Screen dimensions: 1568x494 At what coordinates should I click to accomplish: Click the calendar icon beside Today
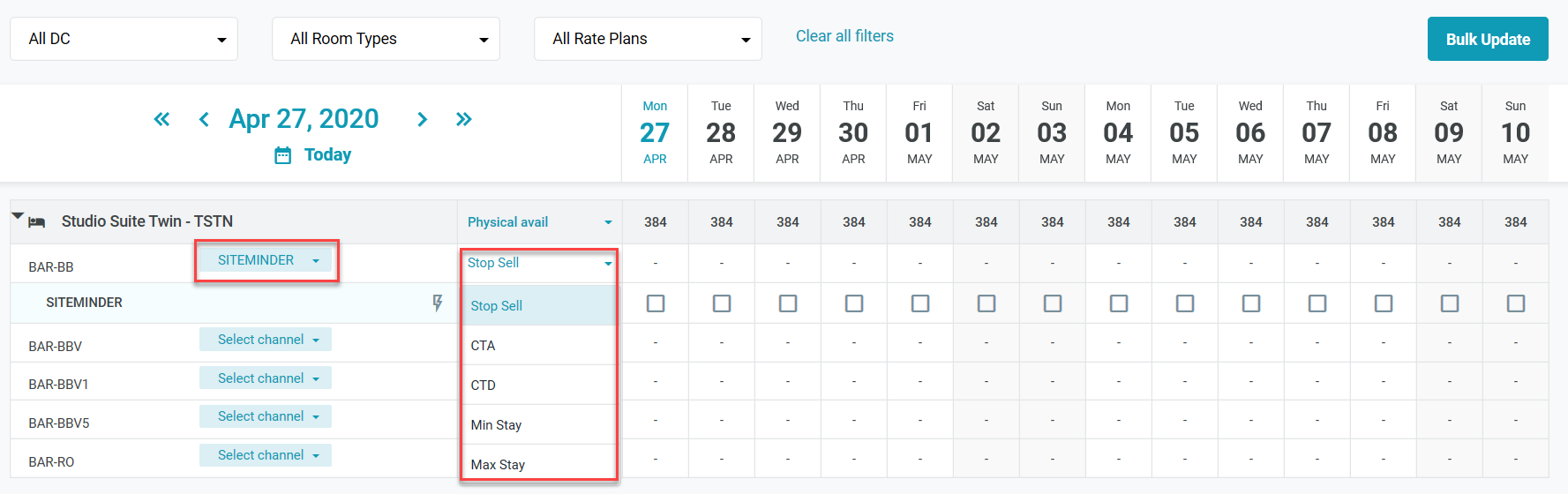[282, 155]
